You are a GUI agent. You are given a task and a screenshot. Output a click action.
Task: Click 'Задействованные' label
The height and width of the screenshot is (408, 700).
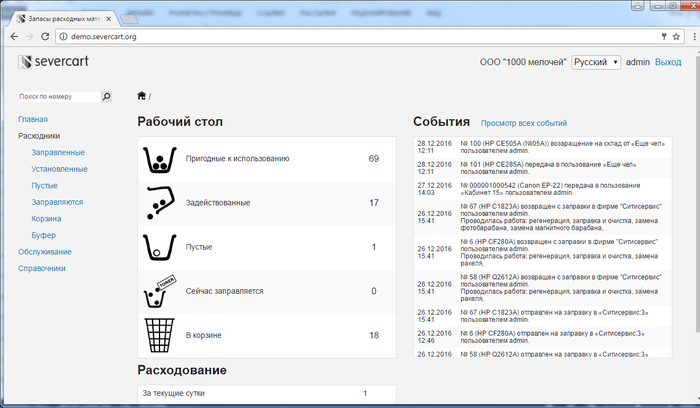tap(218, 203)
